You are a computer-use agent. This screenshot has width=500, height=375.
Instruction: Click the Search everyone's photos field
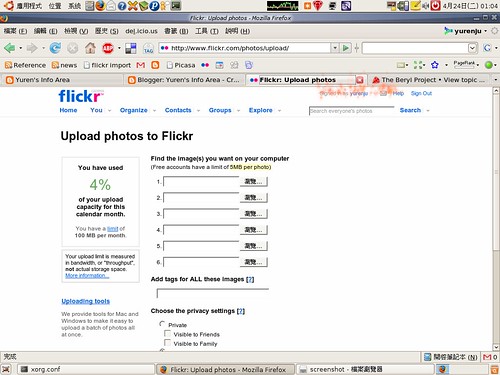tap(352, 111)
